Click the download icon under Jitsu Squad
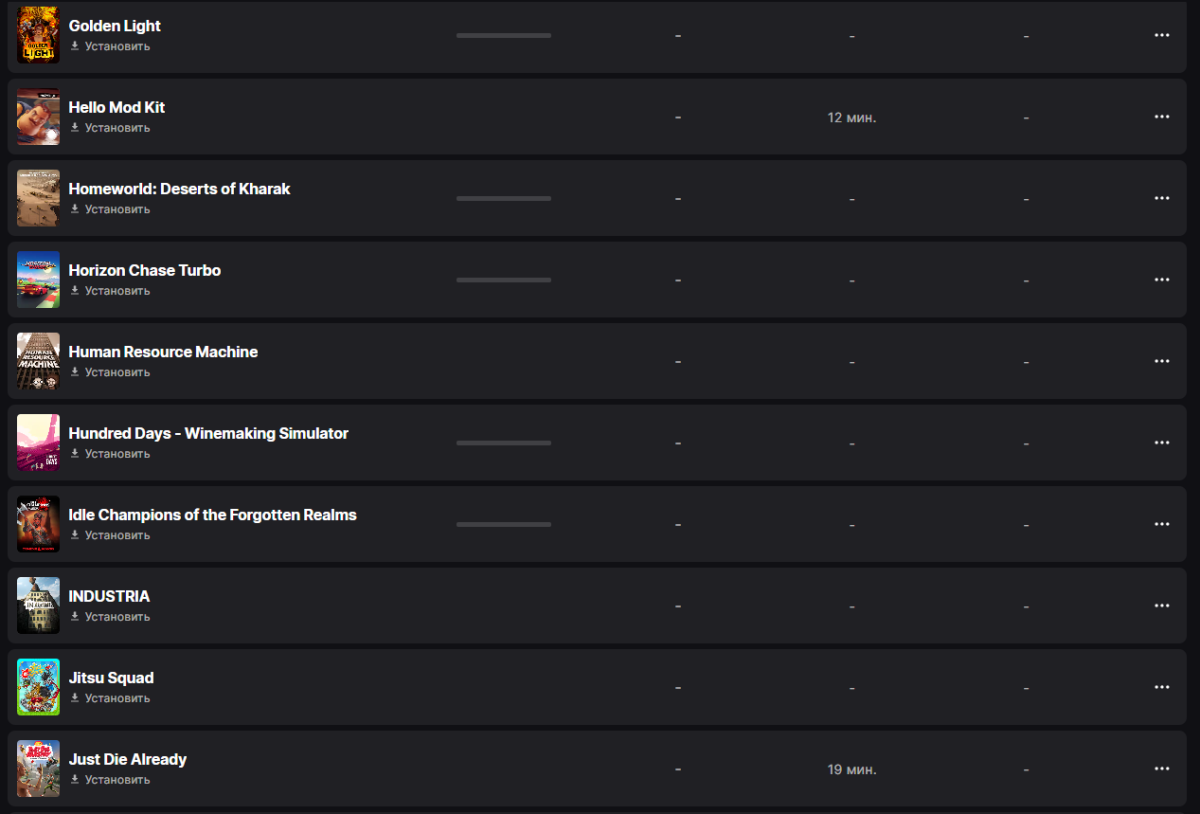1200x814 pixels. 75,698
